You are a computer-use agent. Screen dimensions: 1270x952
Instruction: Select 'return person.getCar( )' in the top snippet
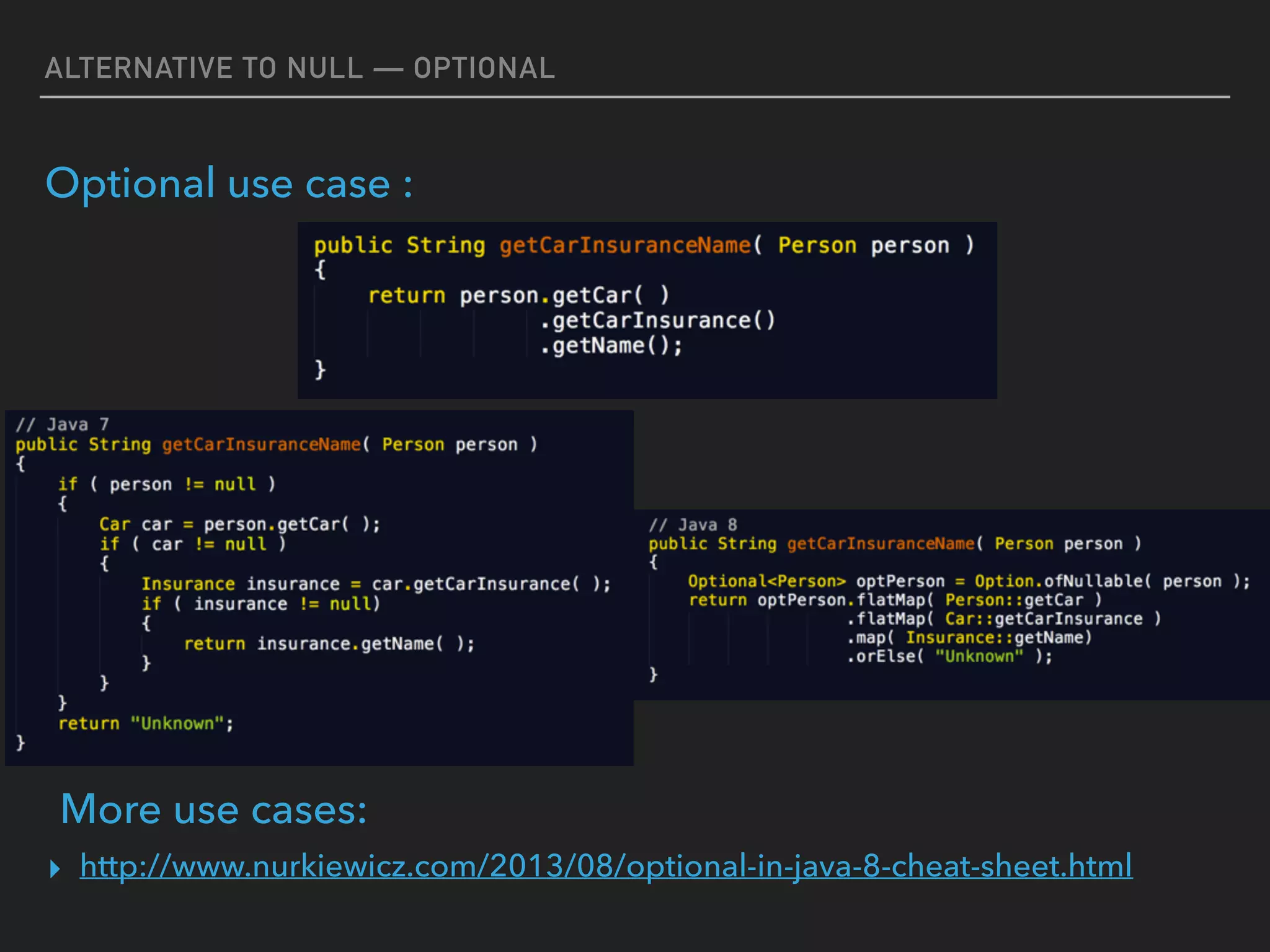[x=519, y=296]
